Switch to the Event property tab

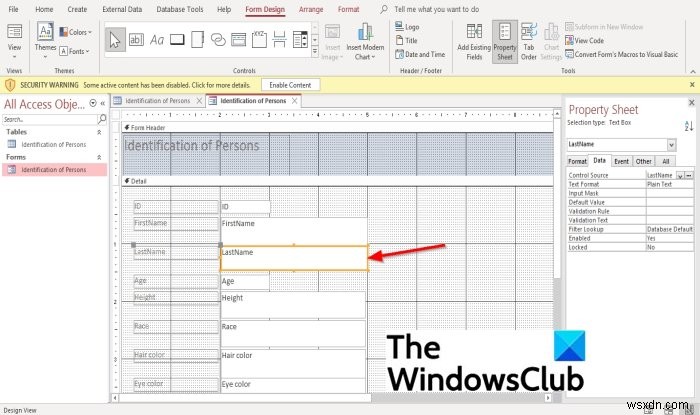621,161
